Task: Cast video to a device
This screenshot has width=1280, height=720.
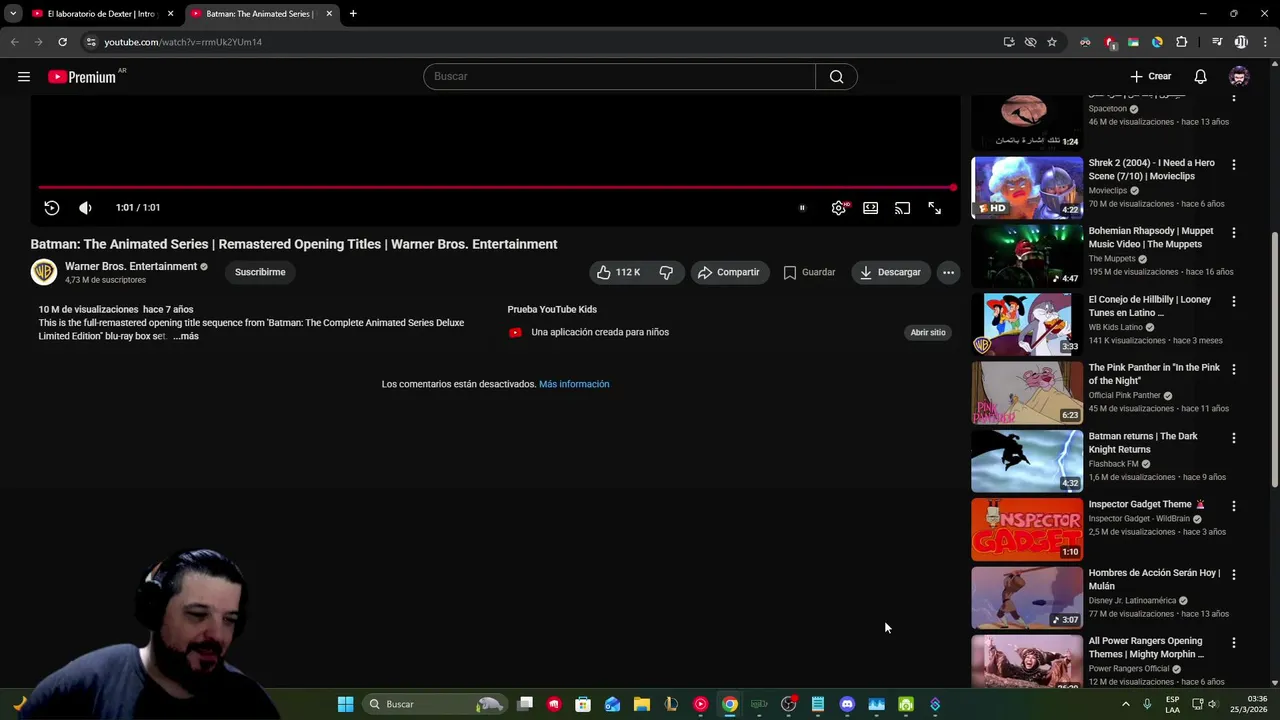Action: pyautogui.click(x=903, y=208)
